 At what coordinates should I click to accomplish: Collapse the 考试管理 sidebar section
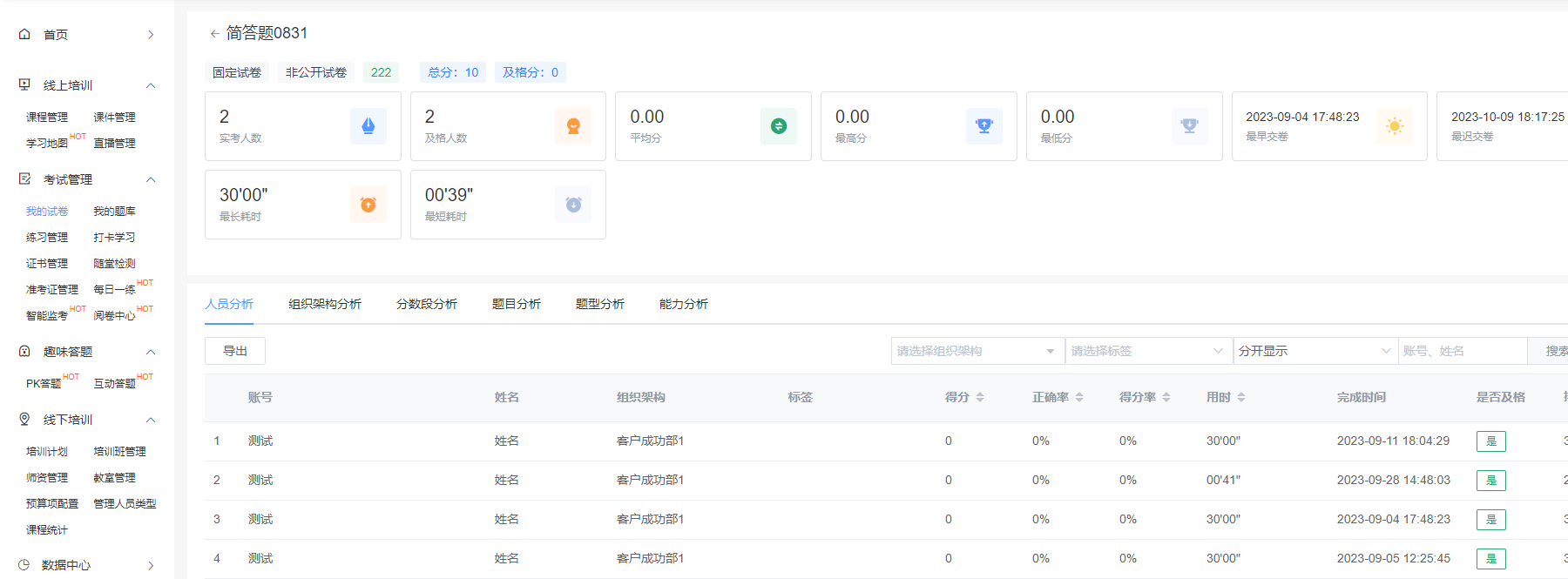[151, 179]
